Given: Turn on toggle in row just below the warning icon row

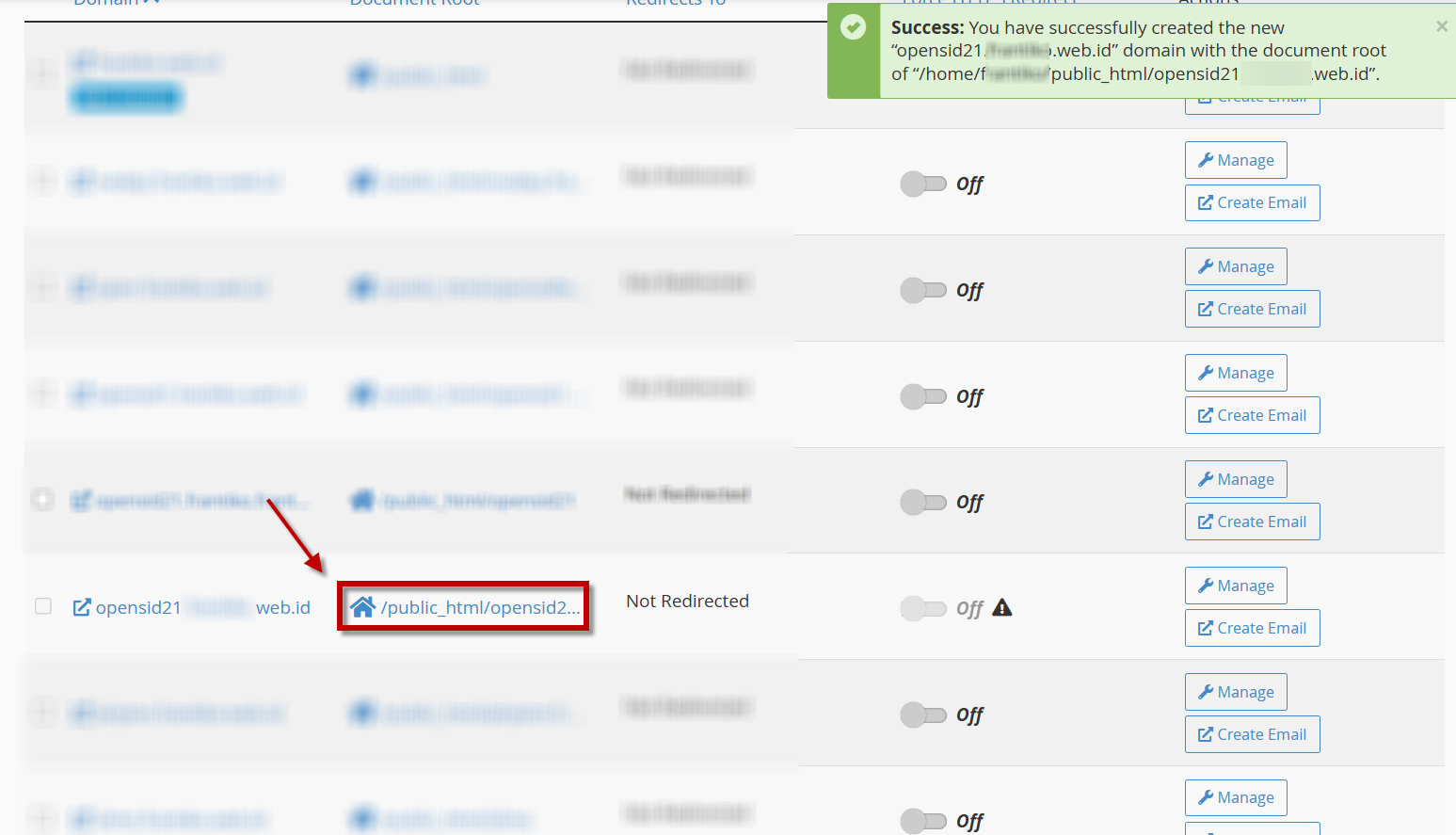Looking at the screenshot, I should [923, 715].
